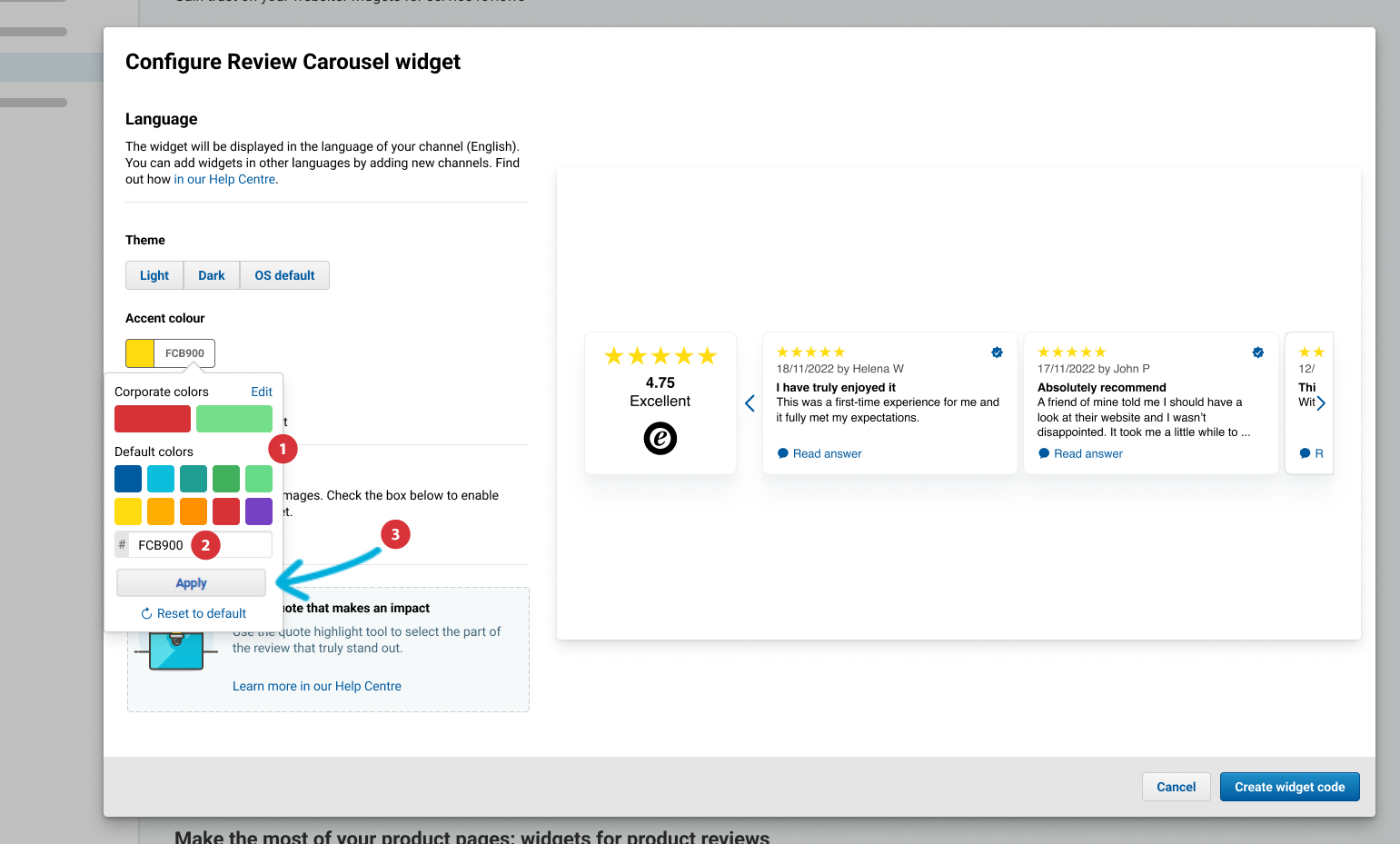1400x844 pixels.
Task: Click Create widget code button
Action: [1290, 787]
